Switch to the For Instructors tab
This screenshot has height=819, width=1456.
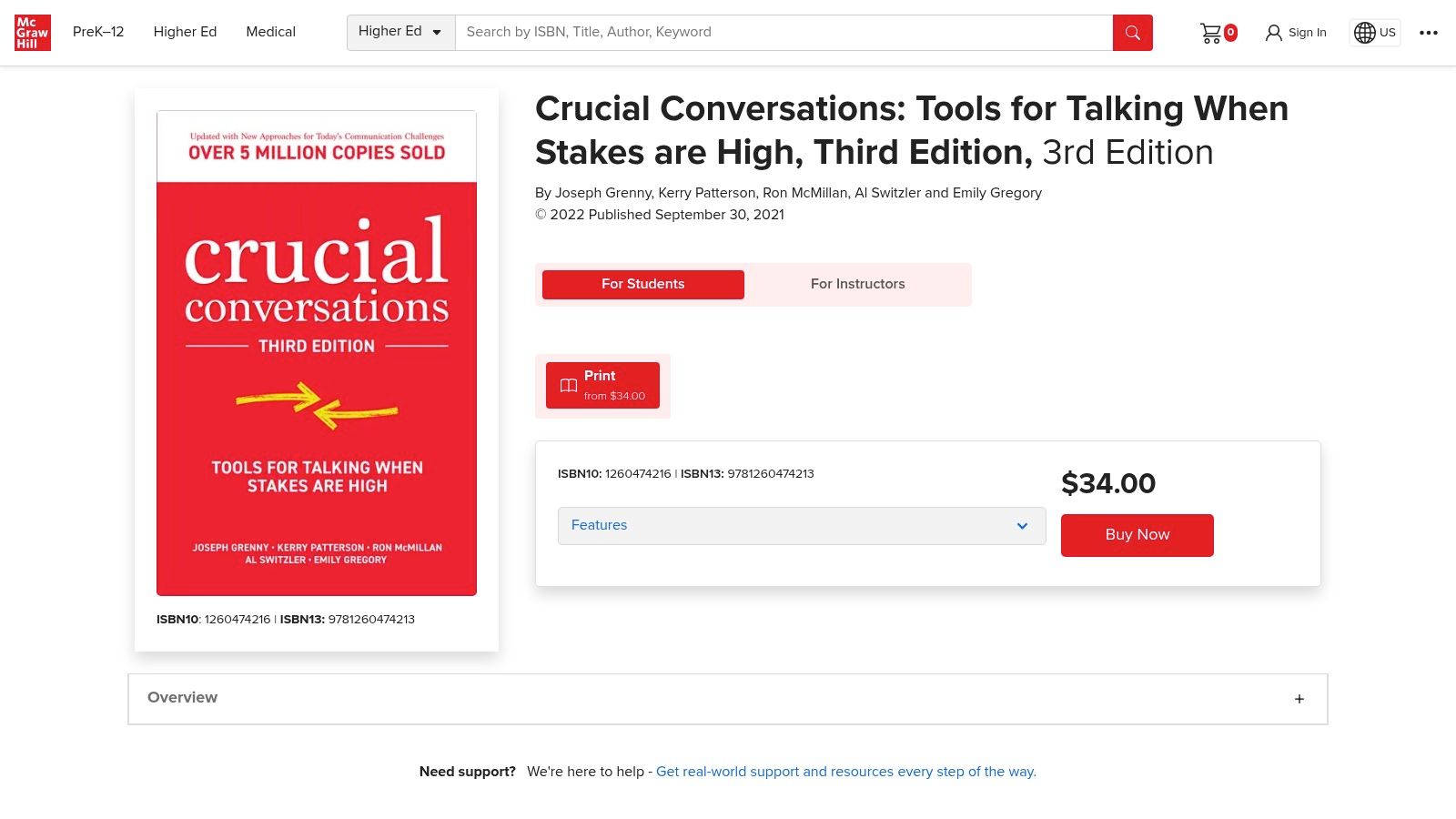(857, 284)
